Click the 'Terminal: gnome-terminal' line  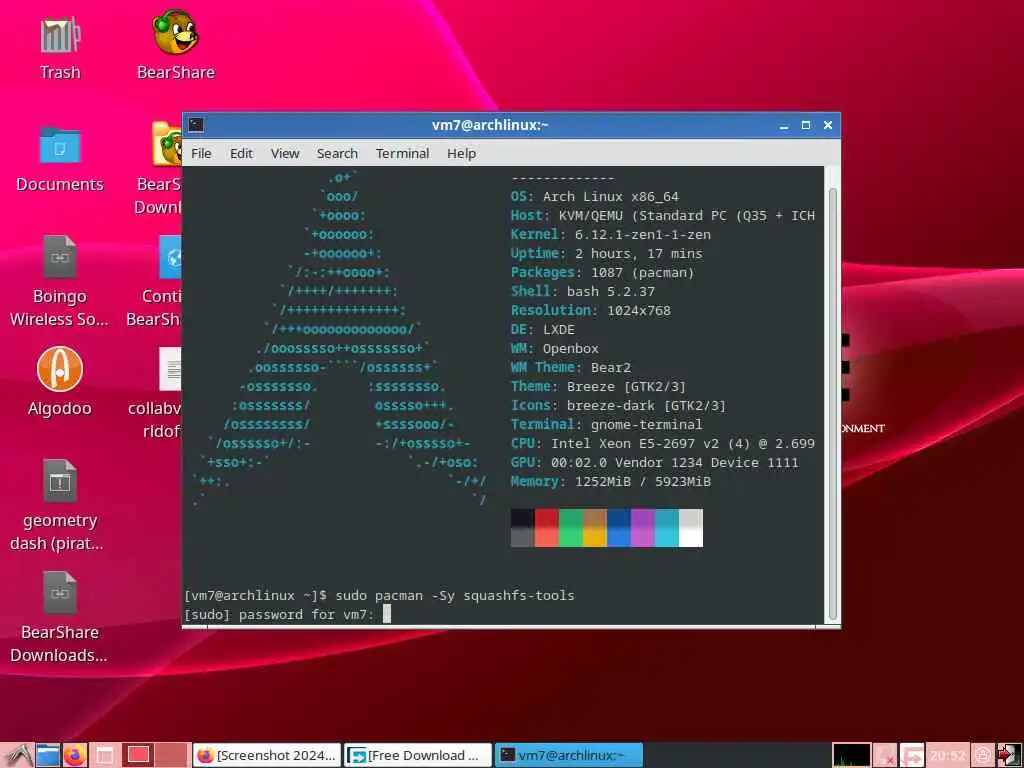[607, 424]
